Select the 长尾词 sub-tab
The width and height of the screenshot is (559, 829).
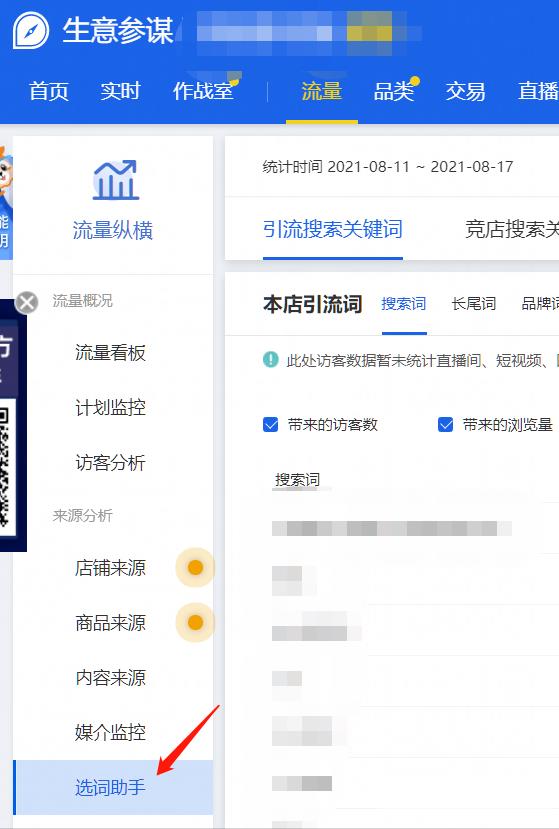point(474,304)
